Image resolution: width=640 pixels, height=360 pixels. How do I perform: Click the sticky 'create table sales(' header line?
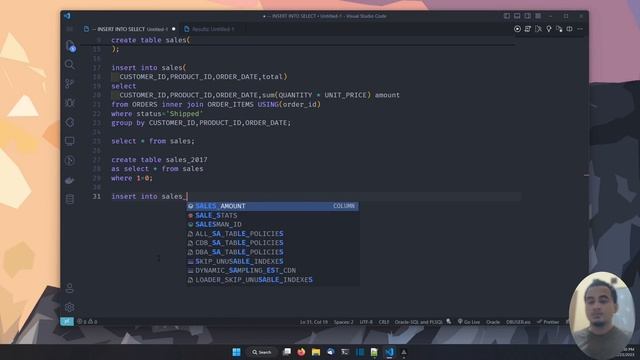click(x=151, y=40)
